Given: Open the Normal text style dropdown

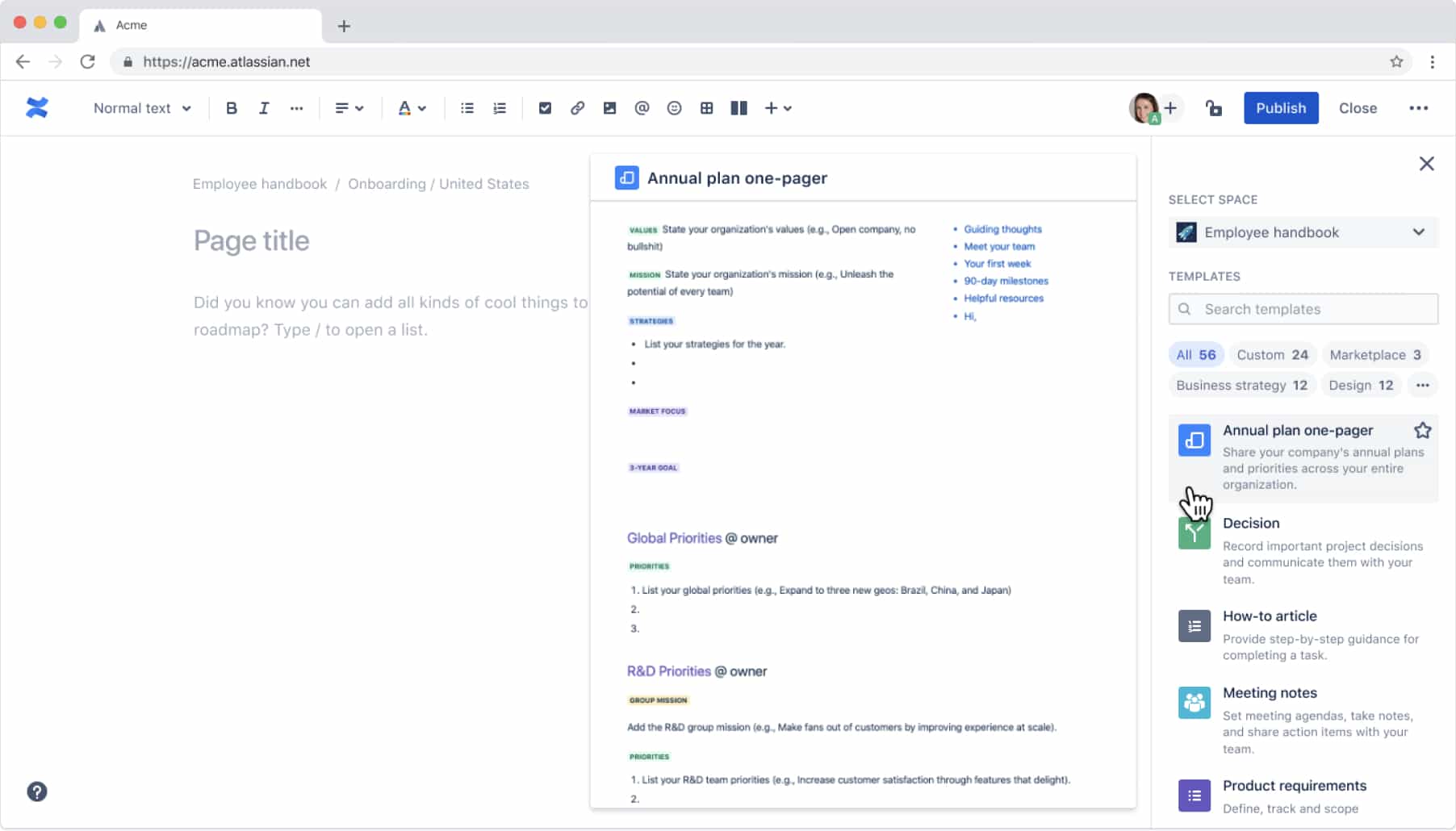Looking at the screenshot, I should pos(141,107).
